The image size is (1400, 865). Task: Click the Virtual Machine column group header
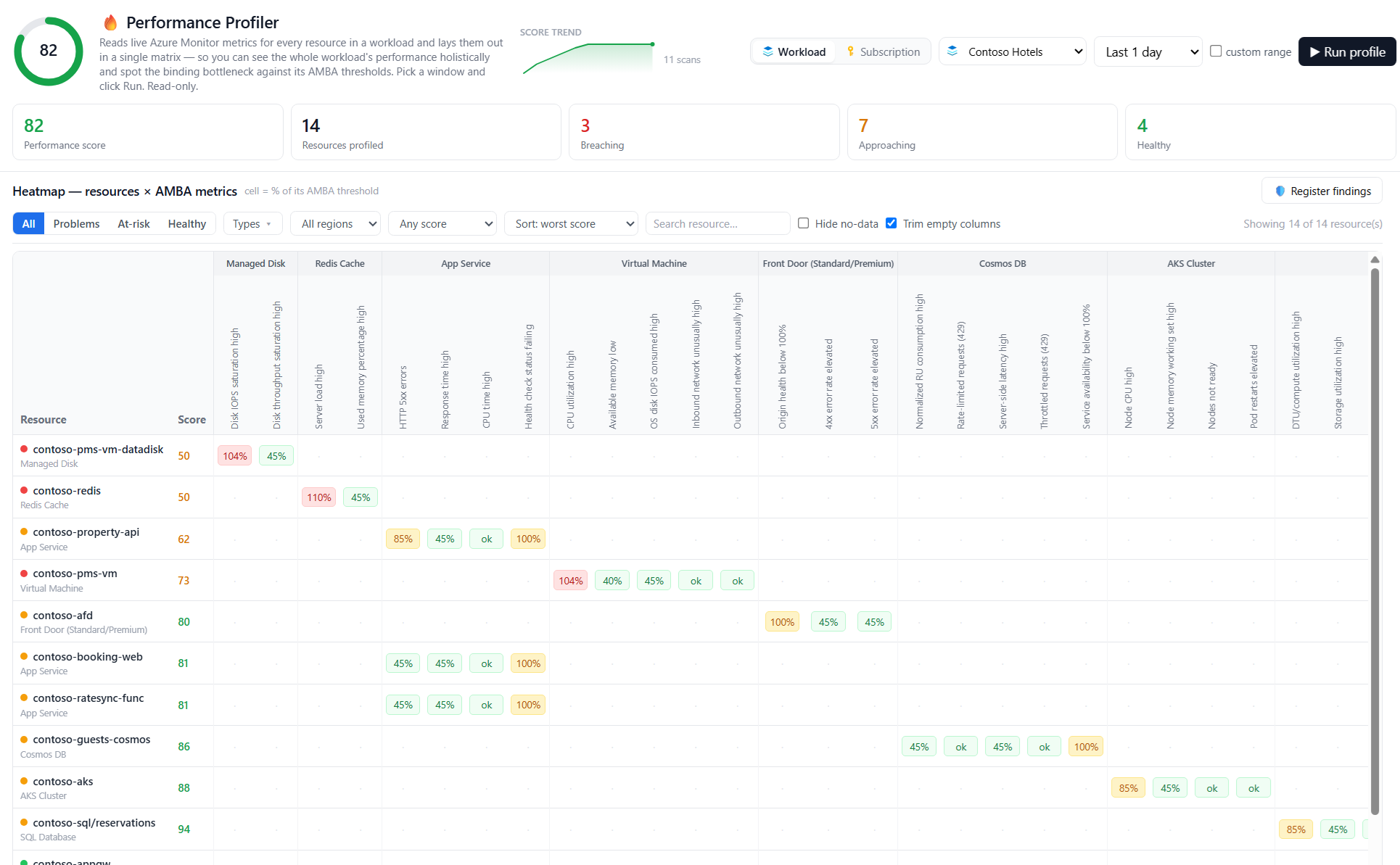tap(654, 263)
